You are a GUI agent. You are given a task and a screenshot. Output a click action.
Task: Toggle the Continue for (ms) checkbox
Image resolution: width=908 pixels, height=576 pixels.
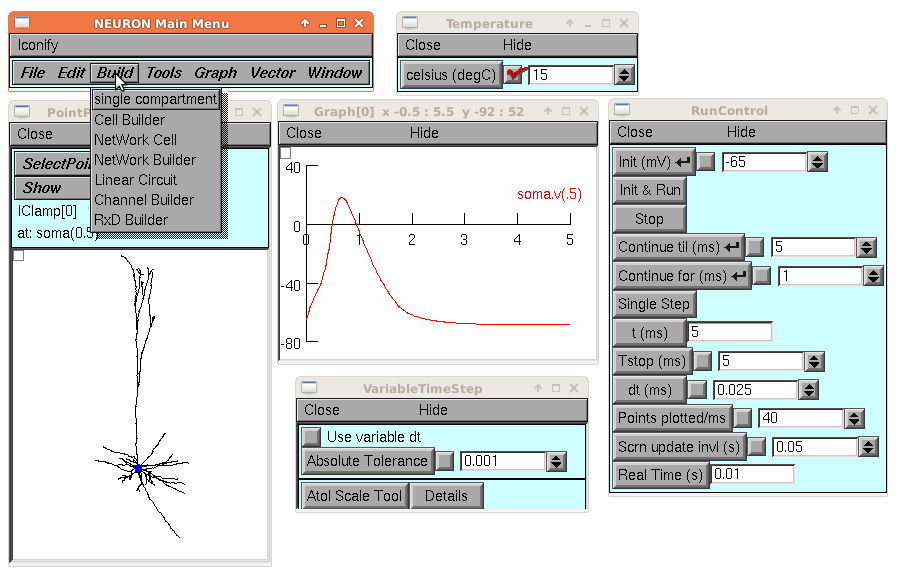pos(762,276)
